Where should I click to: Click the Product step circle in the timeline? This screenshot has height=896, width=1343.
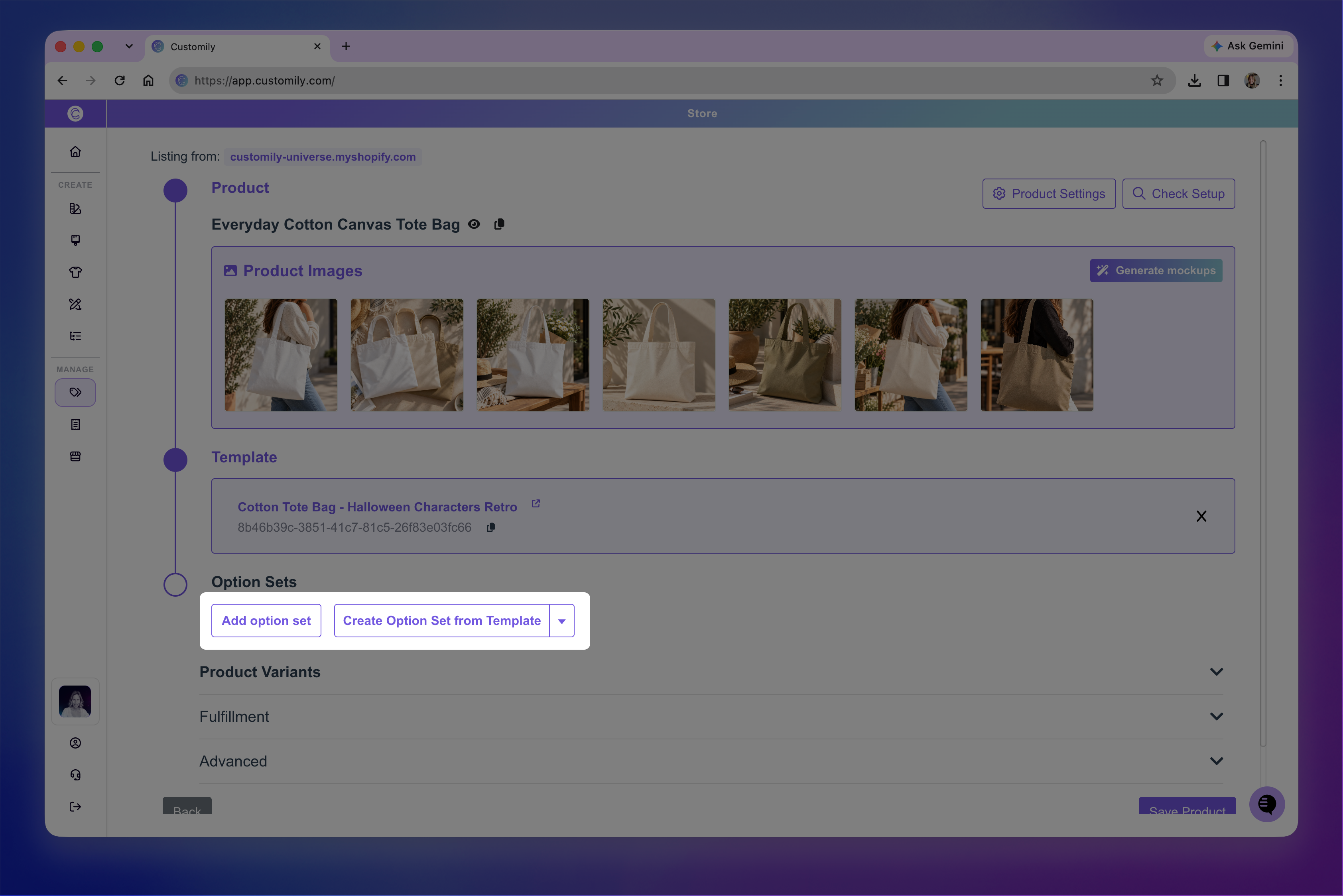coord(175,190)
